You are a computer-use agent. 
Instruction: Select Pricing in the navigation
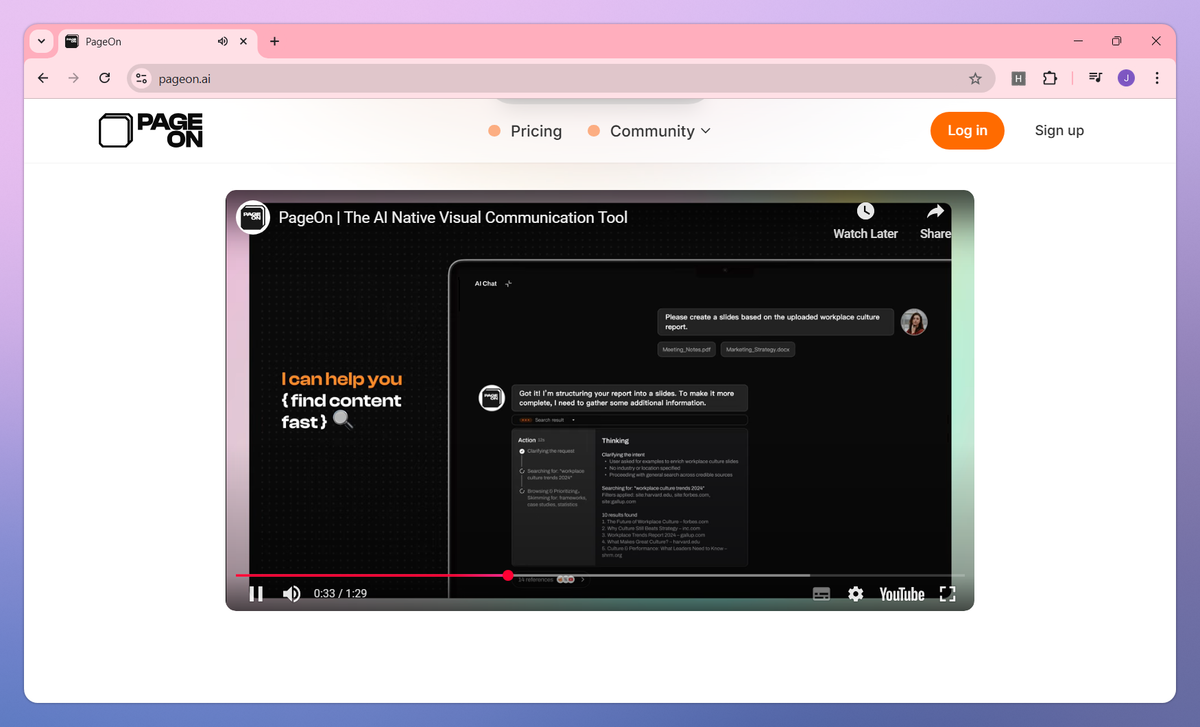pos(536,131)
